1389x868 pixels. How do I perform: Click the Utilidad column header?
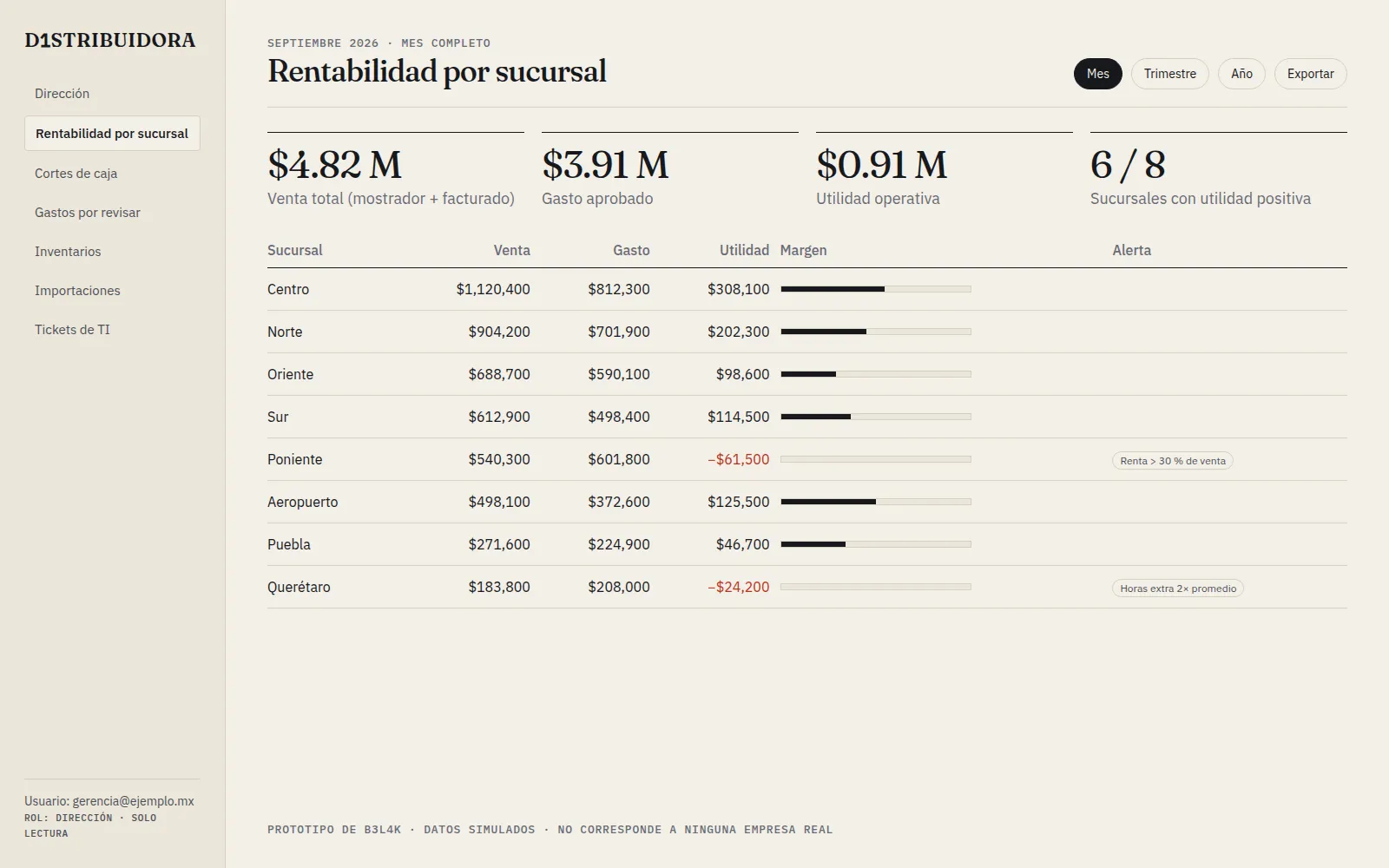[744, 250]
